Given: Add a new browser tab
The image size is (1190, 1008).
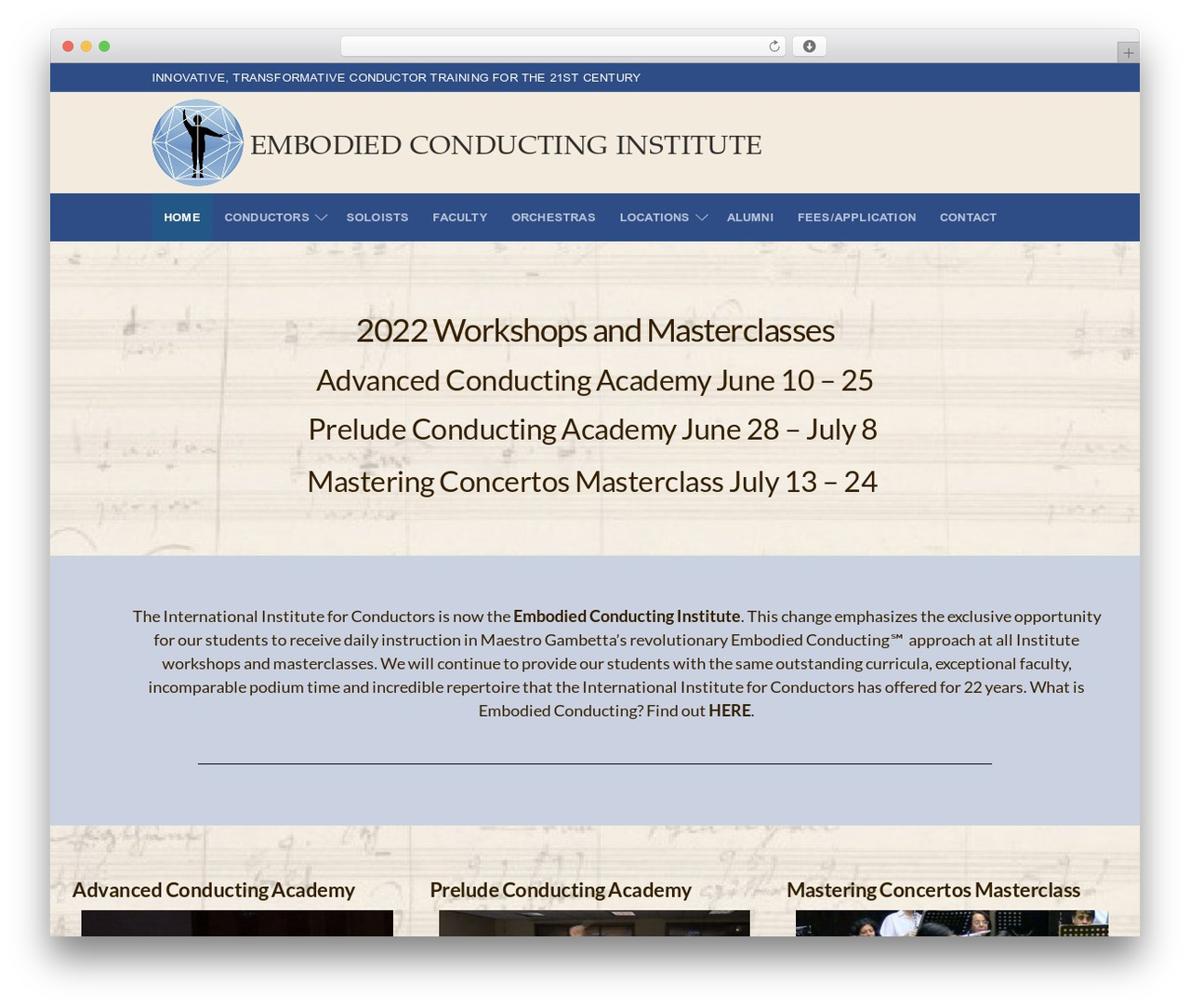Looking at the screenshot, I should point(1128,53).
